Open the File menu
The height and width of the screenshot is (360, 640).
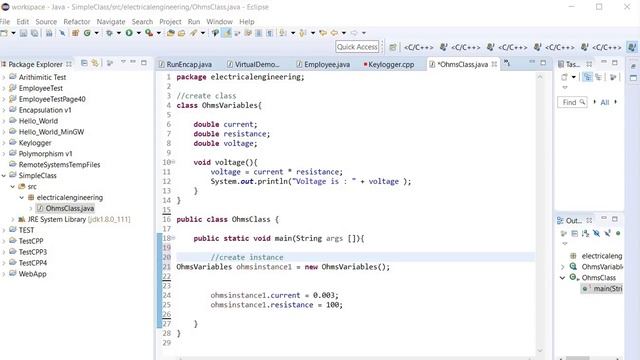coord(5,22)
